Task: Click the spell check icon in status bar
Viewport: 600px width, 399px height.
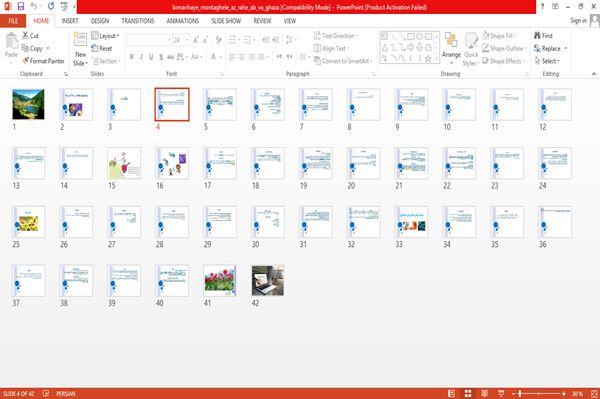Action: tap(46, 393)
